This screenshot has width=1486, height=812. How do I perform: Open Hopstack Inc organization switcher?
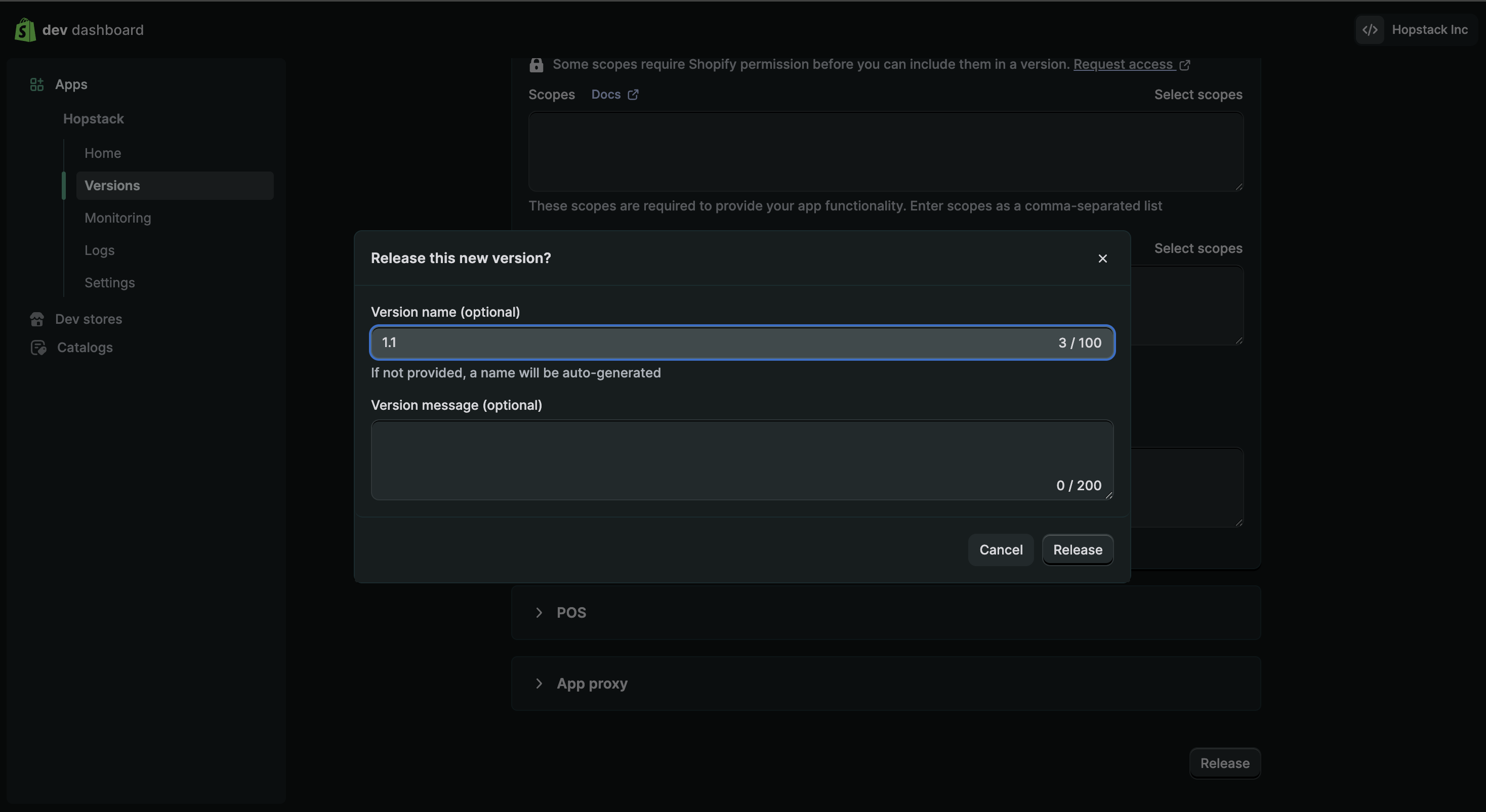coord(1429,29)
